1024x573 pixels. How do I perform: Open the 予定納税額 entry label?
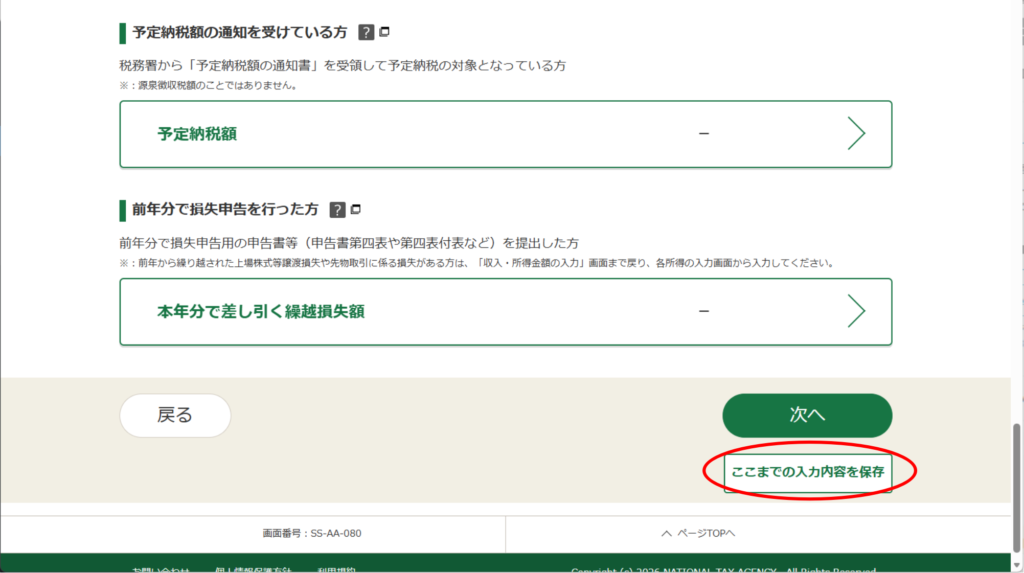[197, 134]
